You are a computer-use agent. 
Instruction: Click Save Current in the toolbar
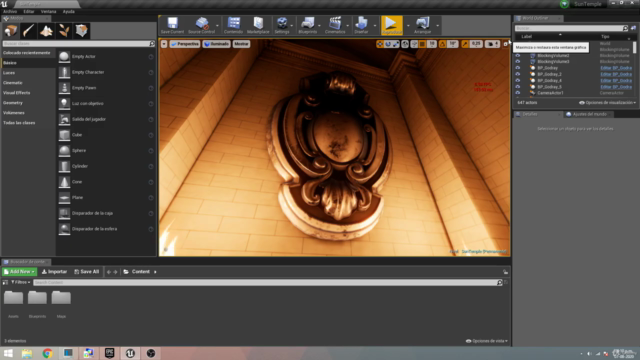172,25
